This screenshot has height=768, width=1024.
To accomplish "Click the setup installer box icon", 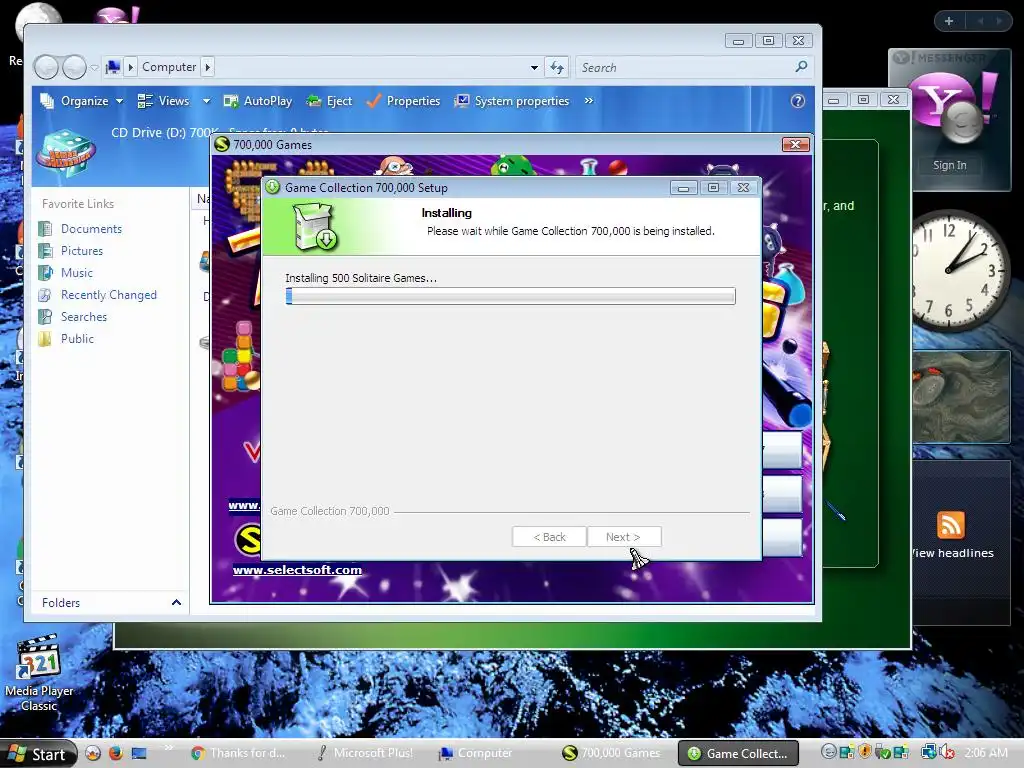I will [x=315, y=226].
